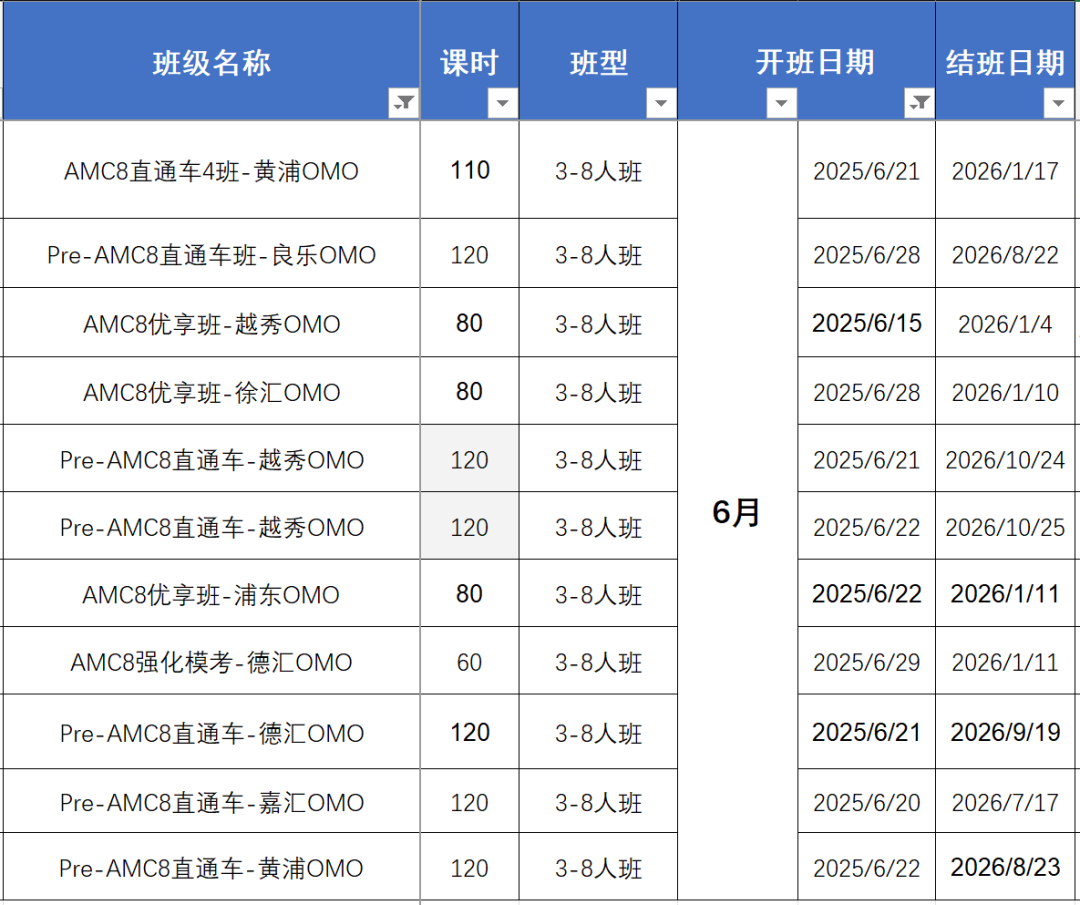
Task: Select Pre-AMC8直通车-越秀OMO cell ending 2026/10/25
Action: pyautogui.click(x=211, y=526)
